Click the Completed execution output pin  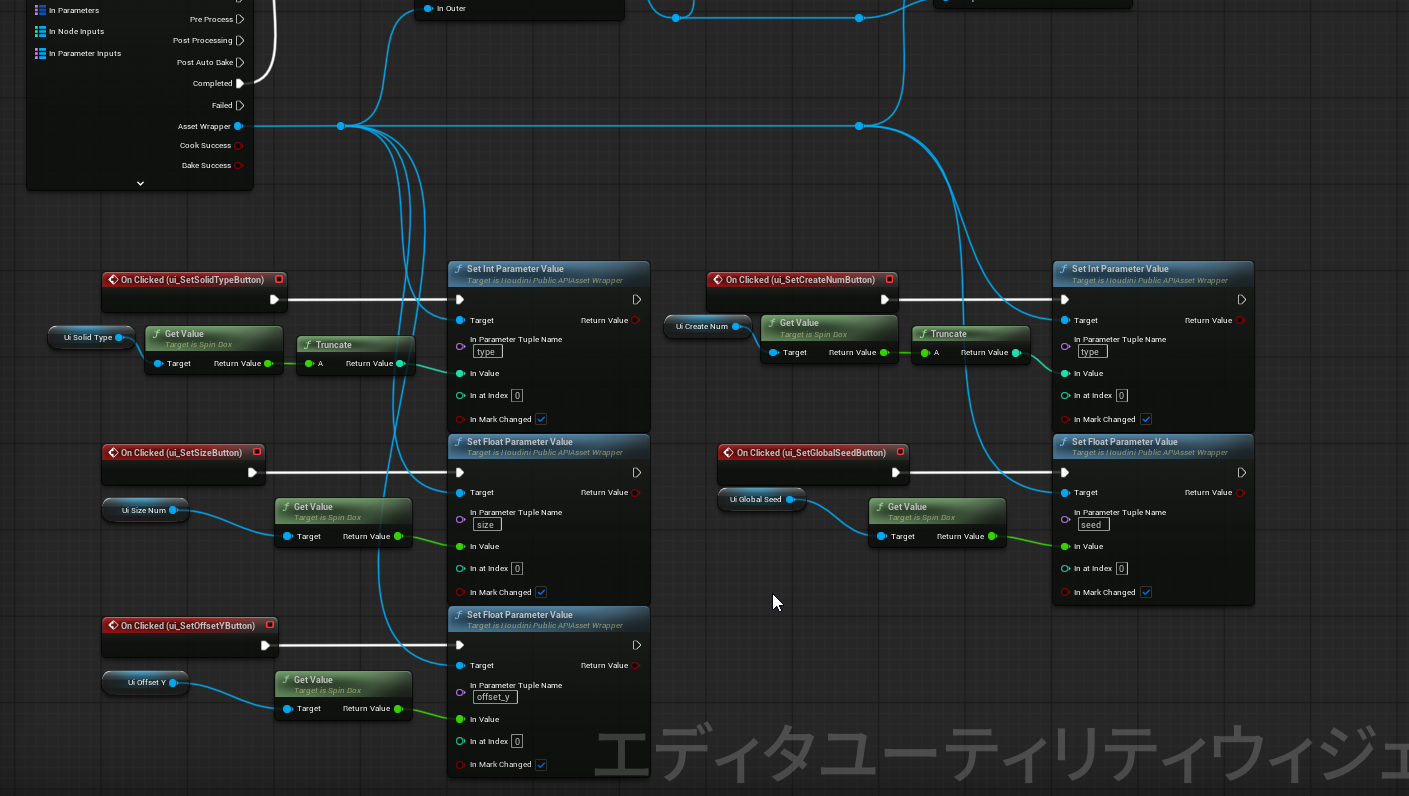240,84
